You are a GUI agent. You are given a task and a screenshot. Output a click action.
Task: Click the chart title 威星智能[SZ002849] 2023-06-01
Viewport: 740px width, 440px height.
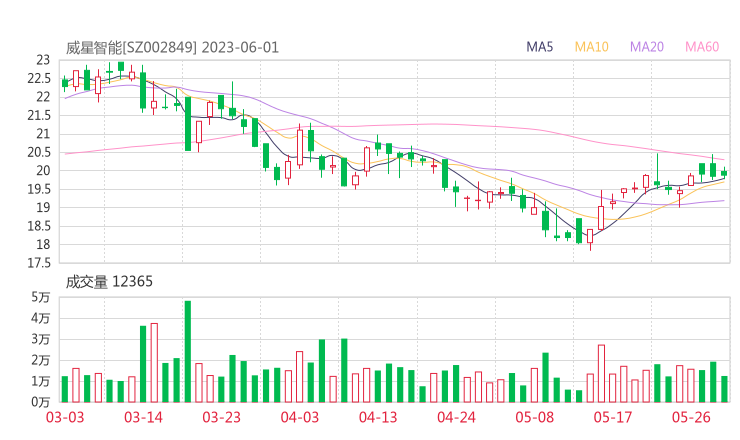click(172, 48)
